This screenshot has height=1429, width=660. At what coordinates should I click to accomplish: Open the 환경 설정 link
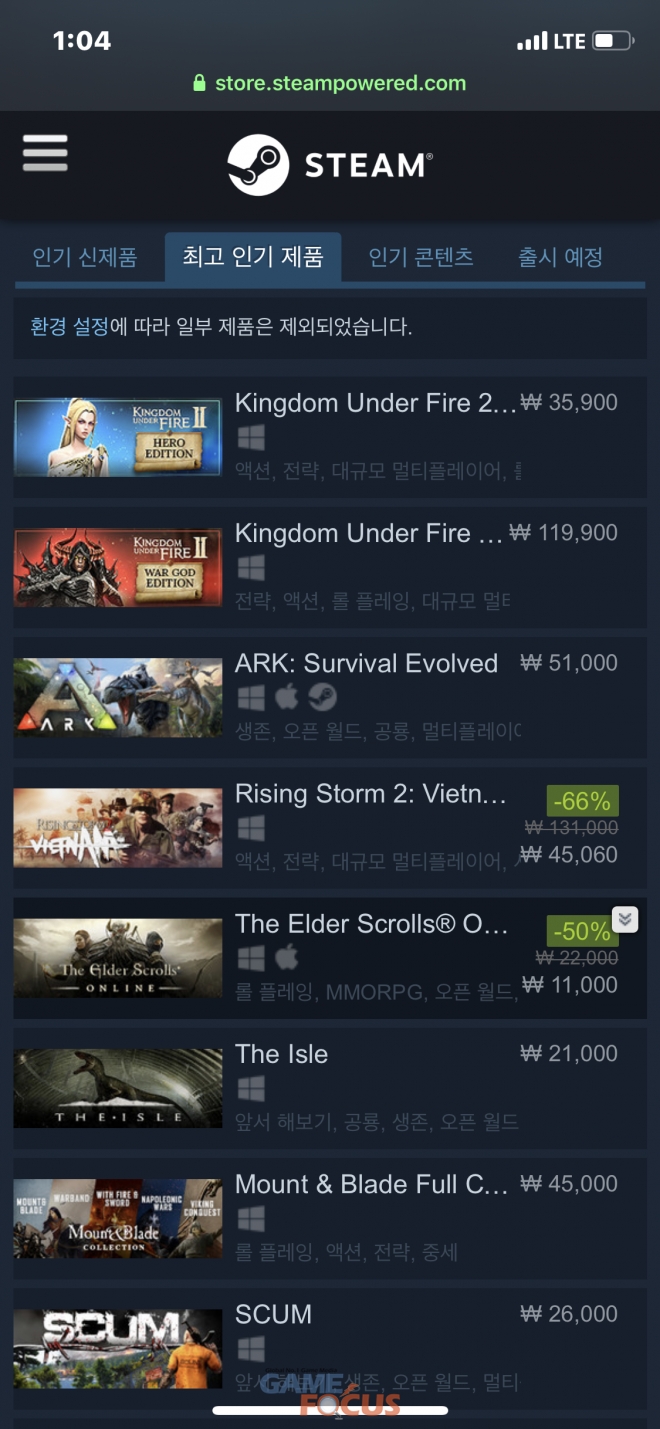(x=69, y=327)
